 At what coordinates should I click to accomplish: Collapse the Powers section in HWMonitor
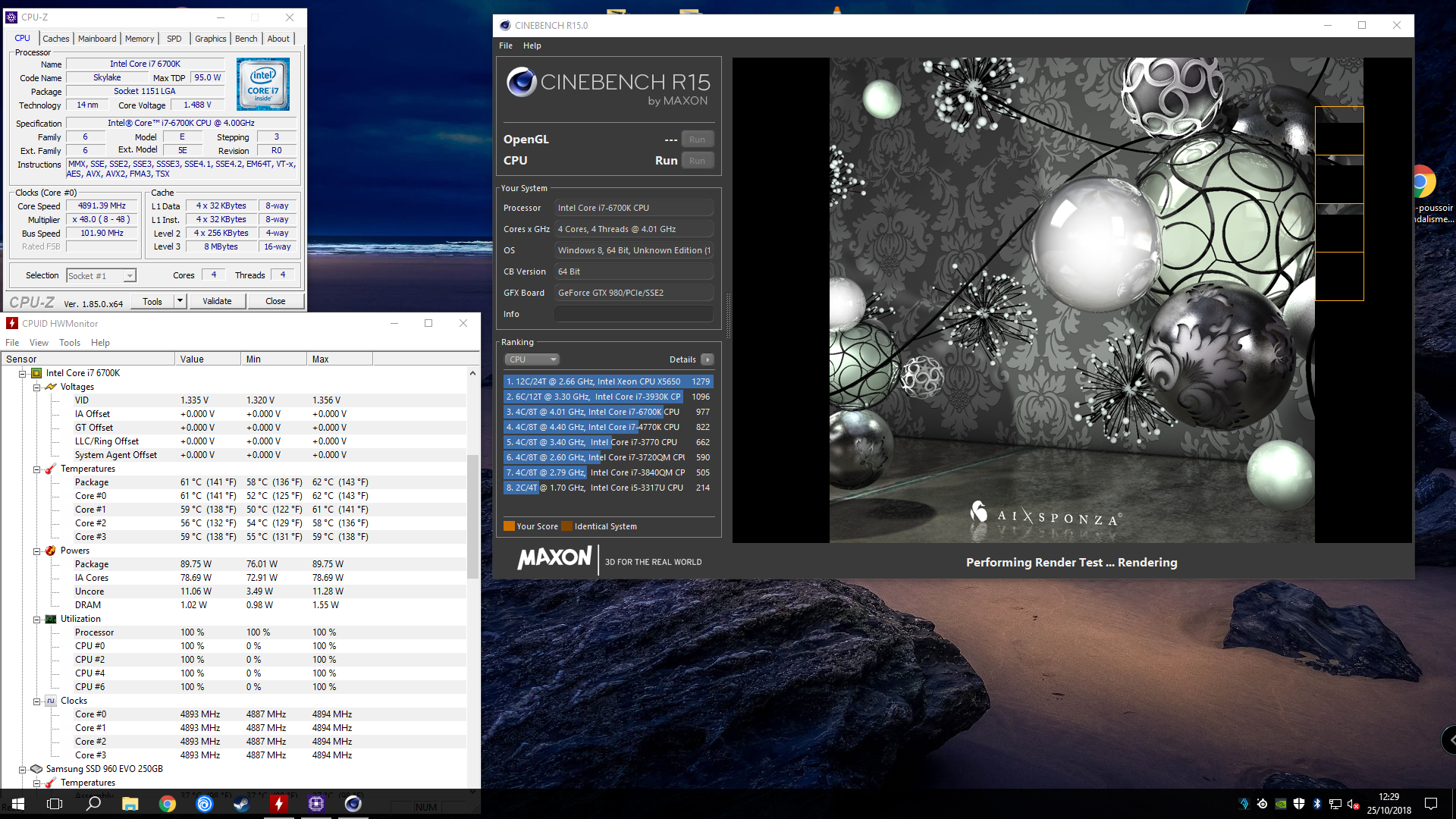pyautogui.click(x=36, y=551)
